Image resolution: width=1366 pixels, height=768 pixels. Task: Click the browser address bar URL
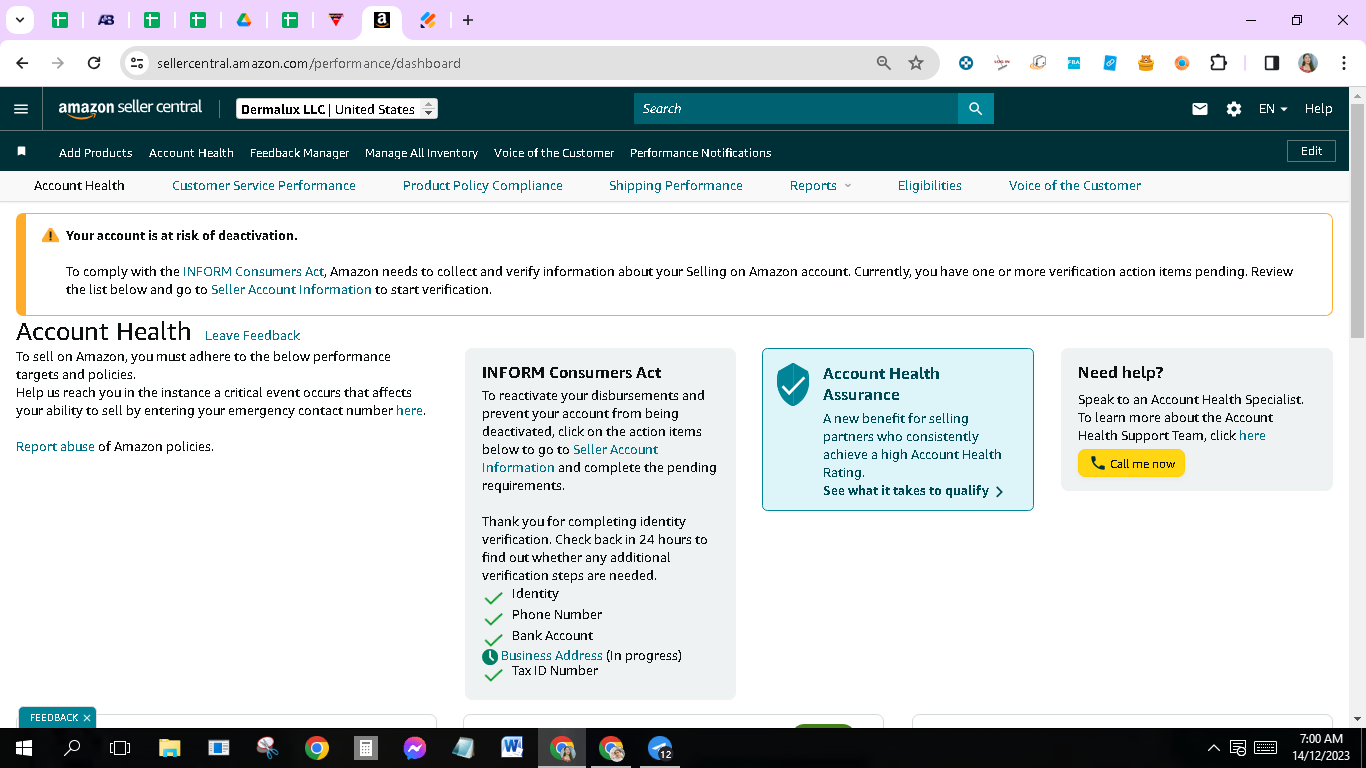point(309,63)
